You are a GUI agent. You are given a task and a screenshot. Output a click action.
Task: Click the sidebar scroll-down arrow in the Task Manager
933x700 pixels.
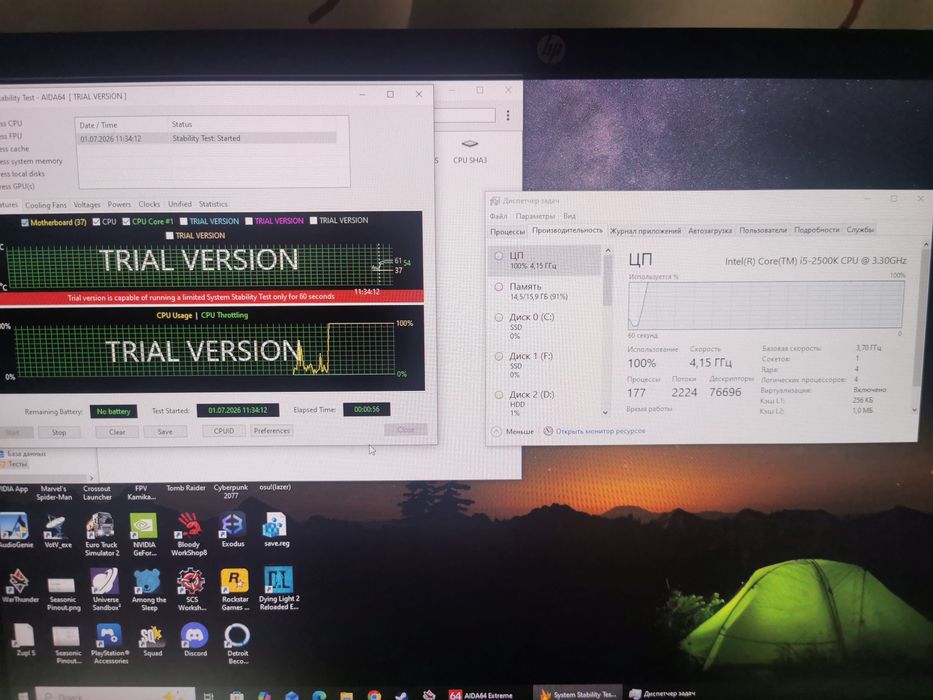tap(606, 412)
